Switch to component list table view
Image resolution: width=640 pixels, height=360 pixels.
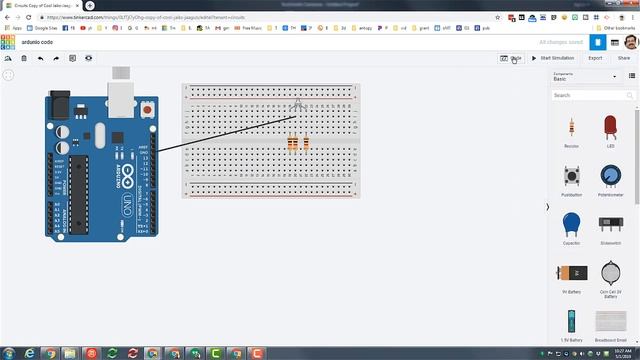click(x=615, y=42)
